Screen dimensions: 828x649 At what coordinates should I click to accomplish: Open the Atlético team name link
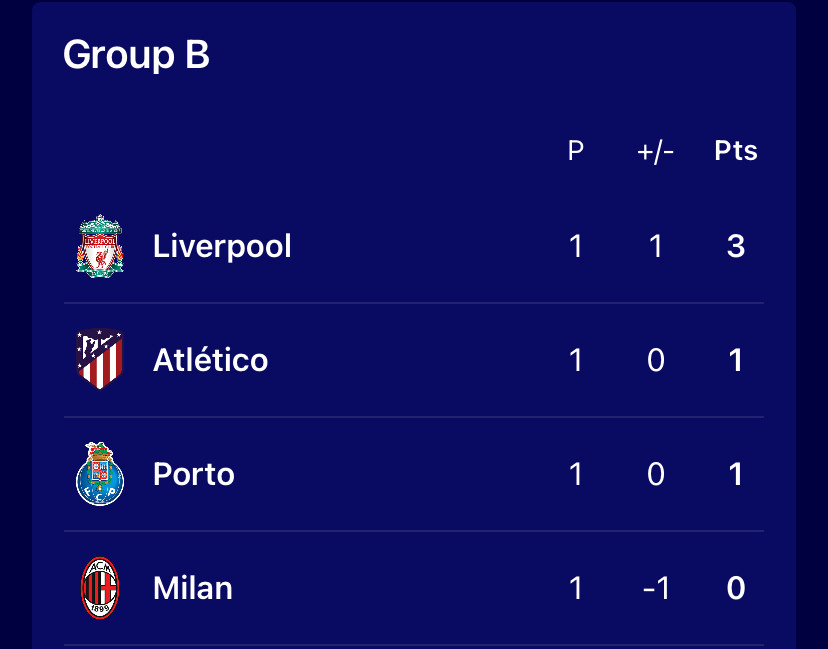[x=210, y=360]
